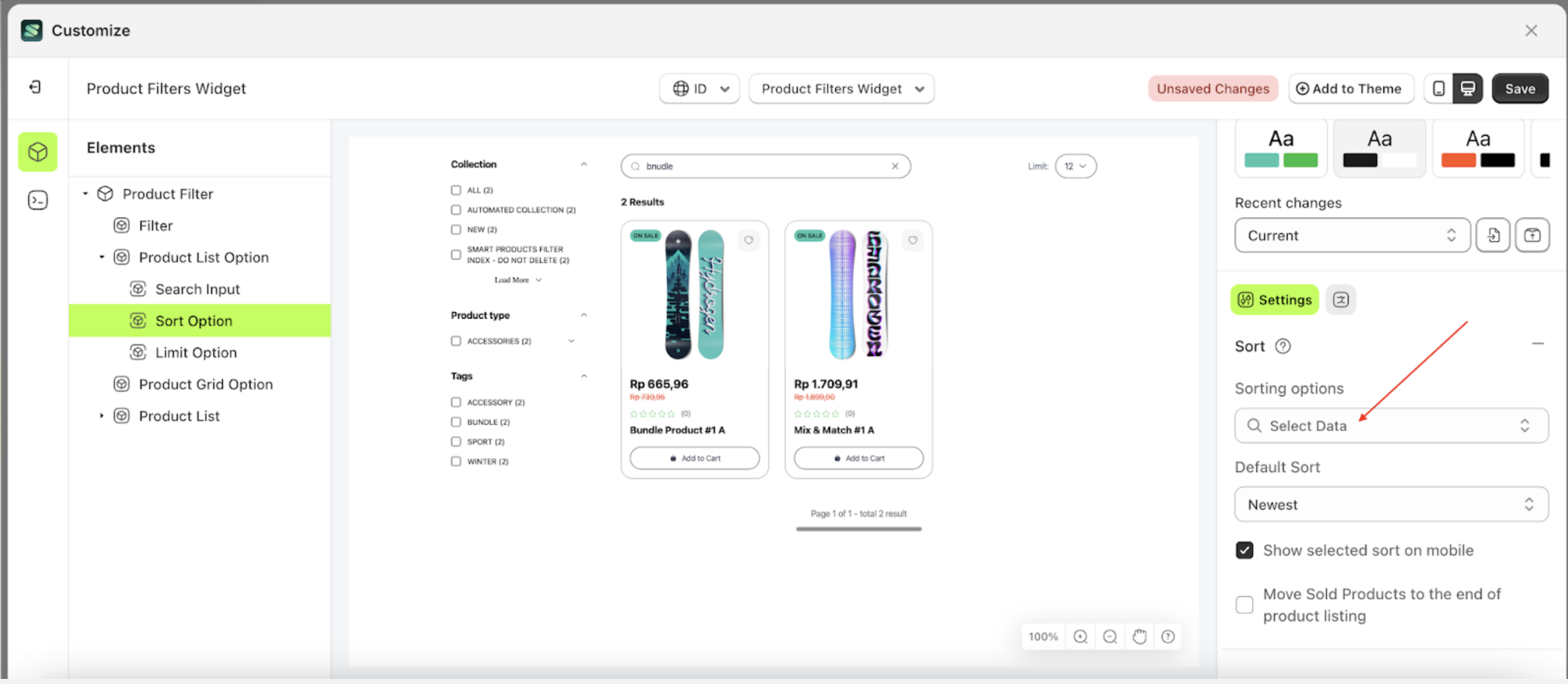The height and width of the screenshot is (684, 1568).
Task: Open the style tab beside Settings
Action: [1341, 300]
